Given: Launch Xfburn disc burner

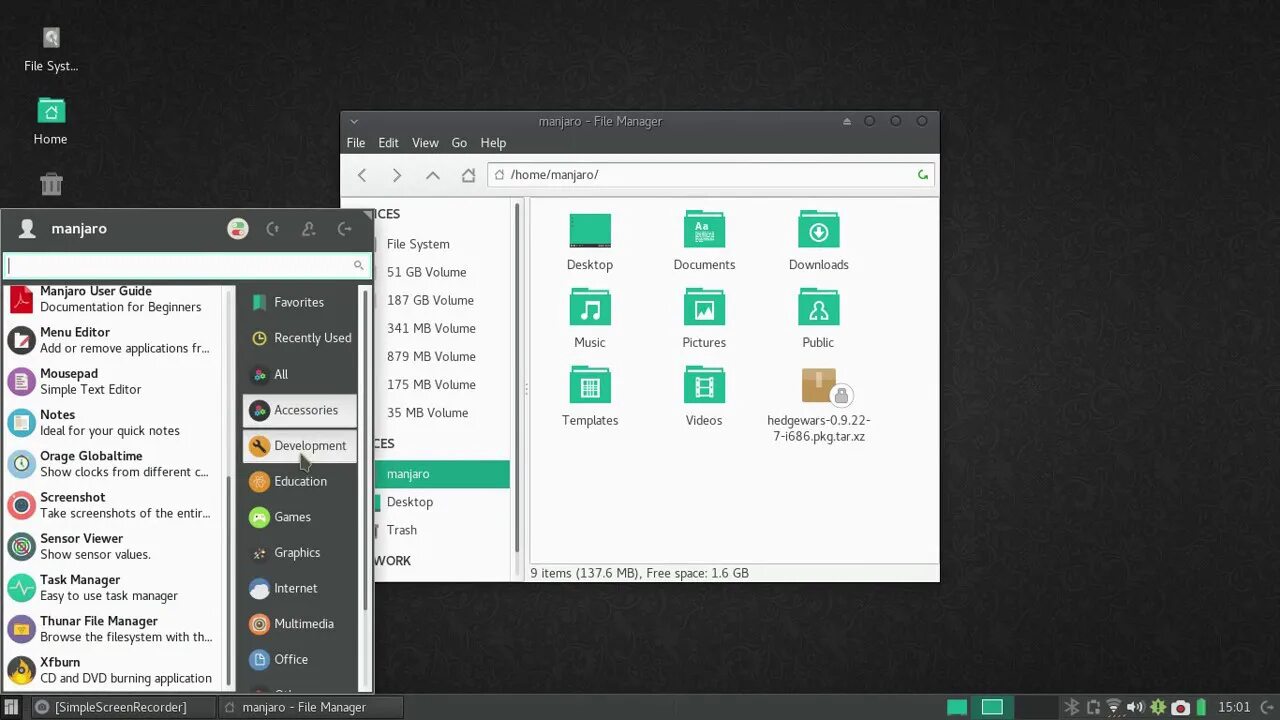Looking at the screenshot, I should point(112,670).
